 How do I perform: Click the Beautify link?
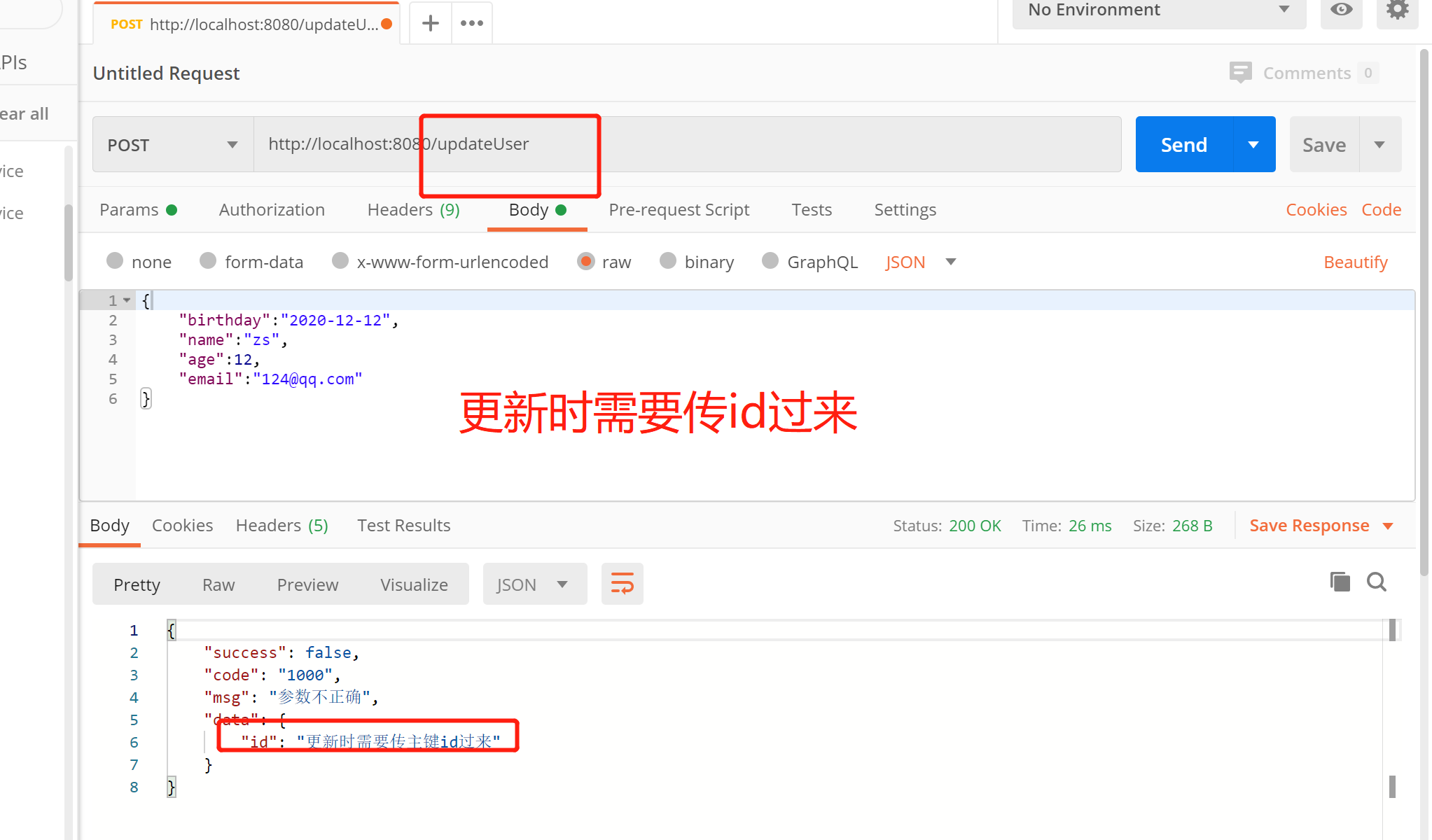1355,262
